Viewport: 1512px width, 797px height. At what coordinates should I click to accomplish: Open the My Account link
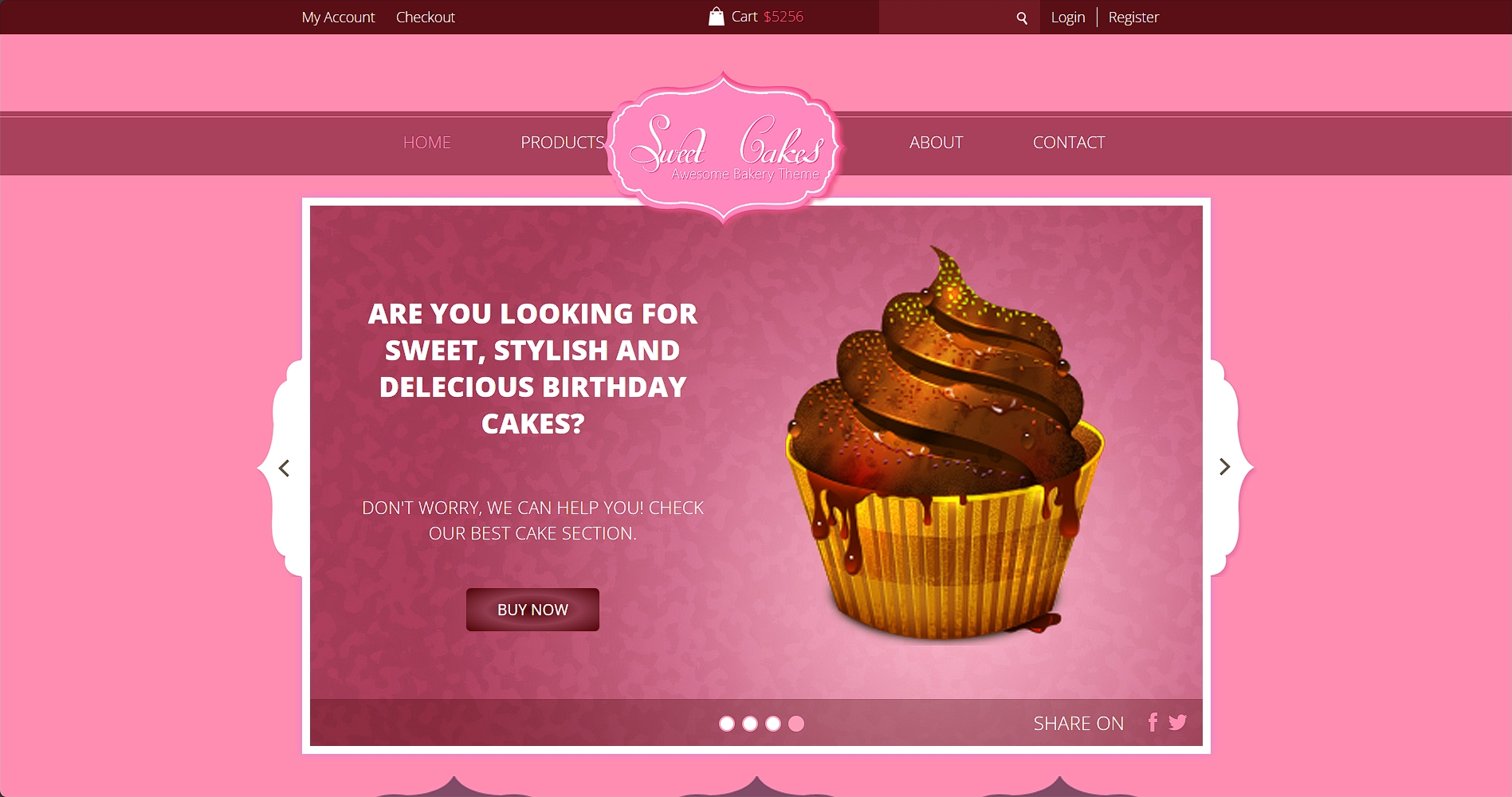click(338, 17)
